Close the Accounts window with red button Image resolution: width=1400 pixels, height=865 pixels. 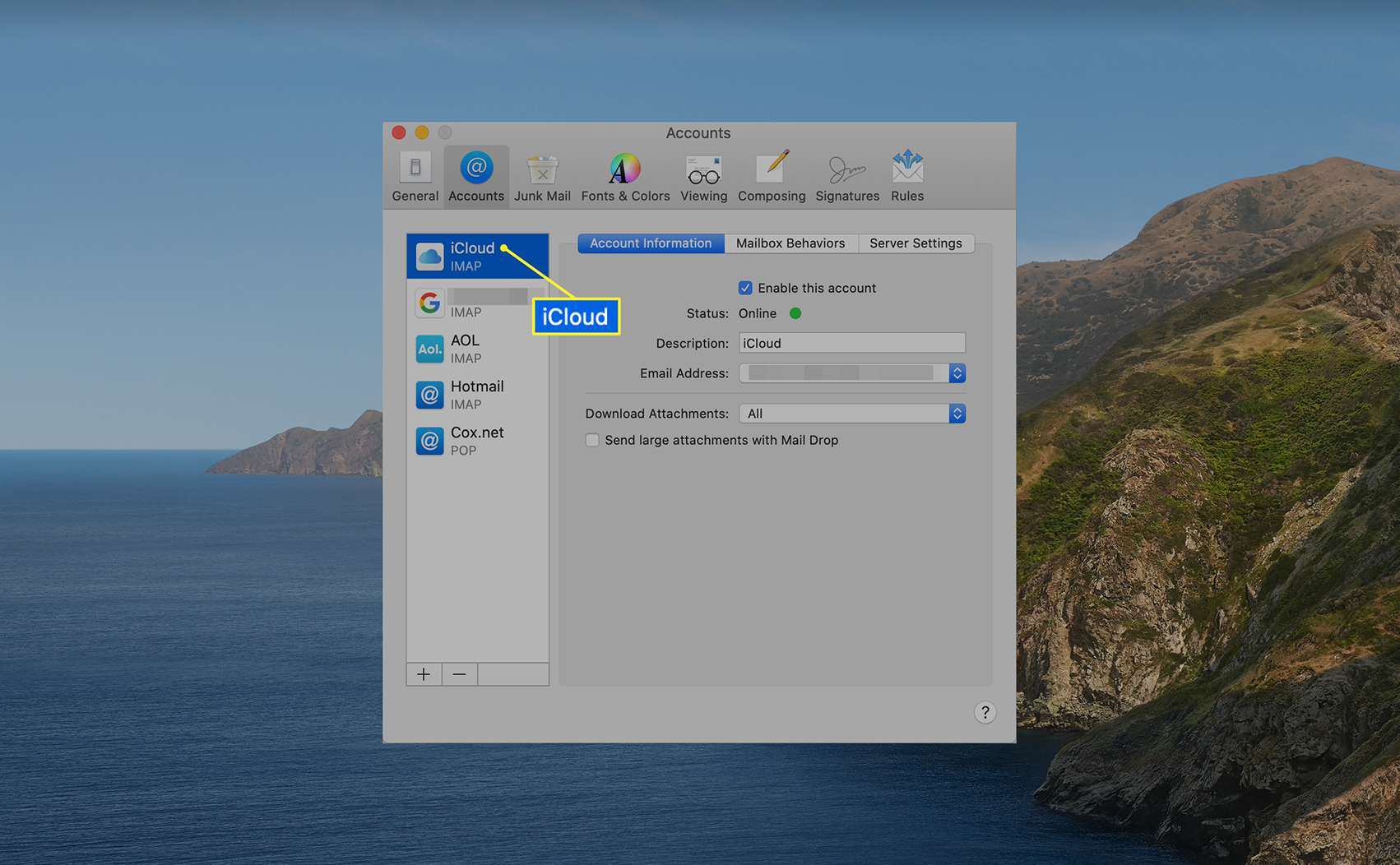coord(399,132)
